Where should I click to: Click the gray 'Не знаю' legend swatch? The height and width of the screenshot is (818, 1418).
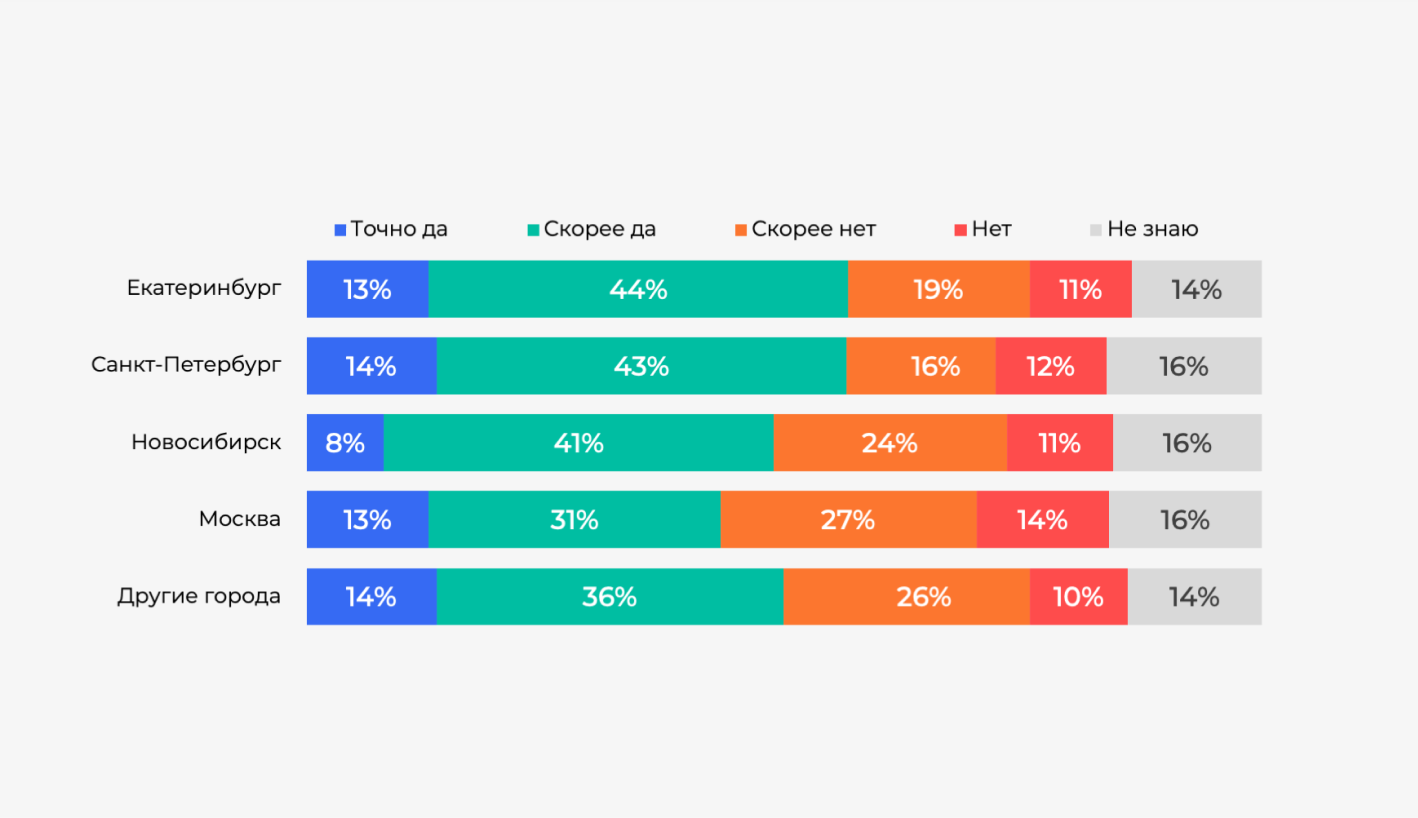pyautogui.click(x=1096, y=230)
